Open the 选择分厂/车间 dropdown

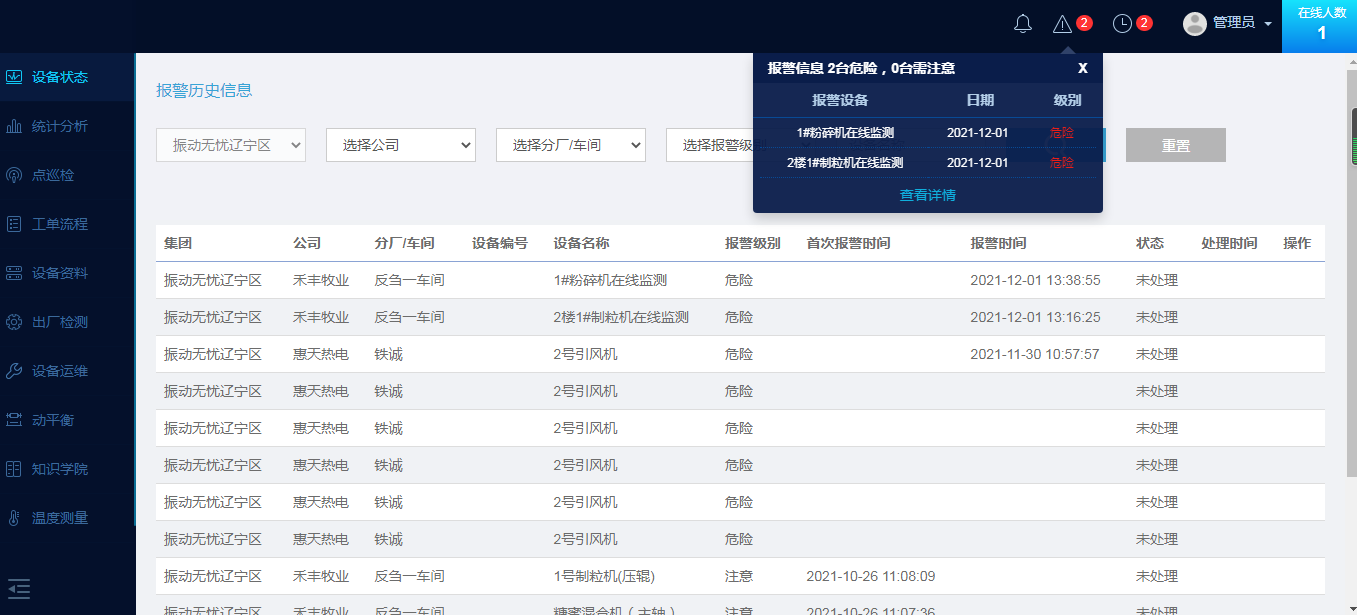point(570,145)
